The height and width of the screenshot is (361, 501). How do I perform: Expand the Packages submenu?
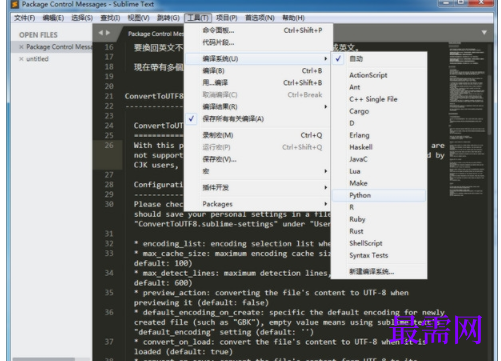[x=258, y=204]
